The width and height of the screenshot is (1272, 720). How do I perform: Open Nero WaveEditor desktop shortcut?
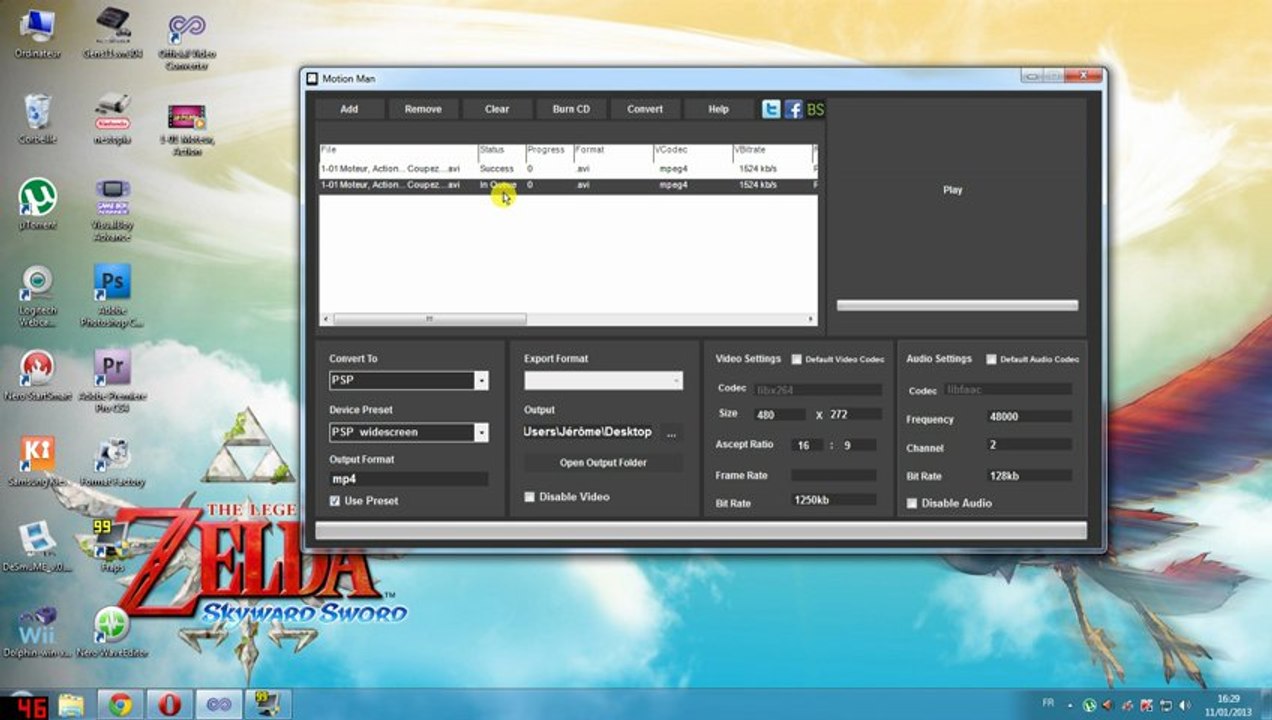click(x=112, y=630)
